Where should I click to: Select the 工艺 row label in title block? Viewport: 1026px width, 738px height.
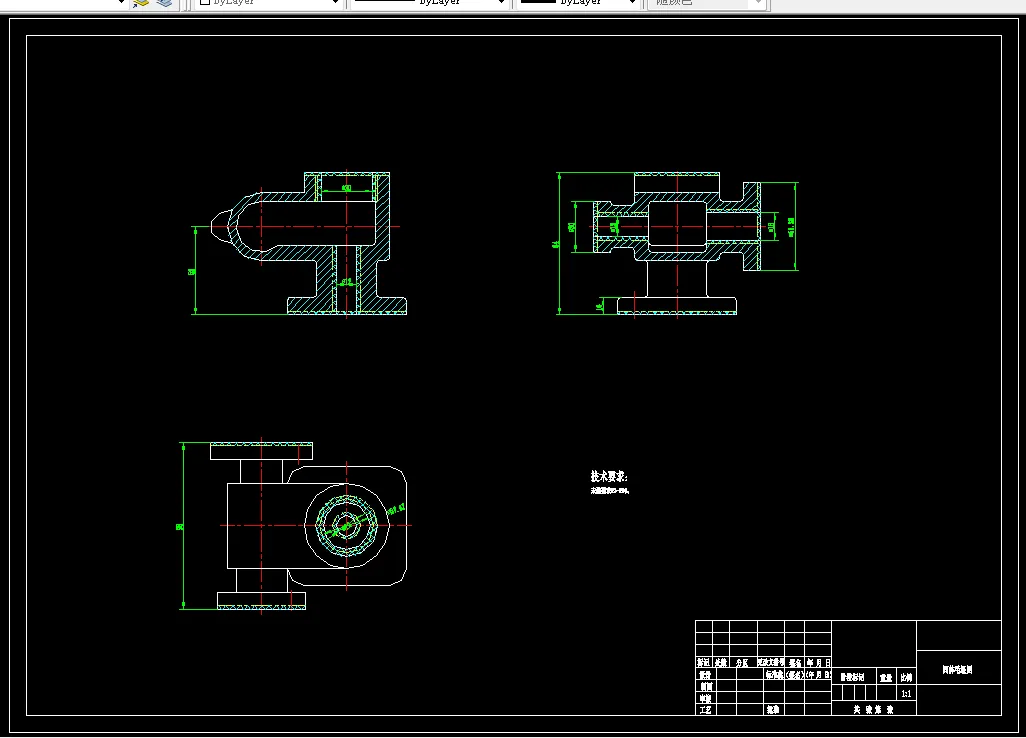705,710
